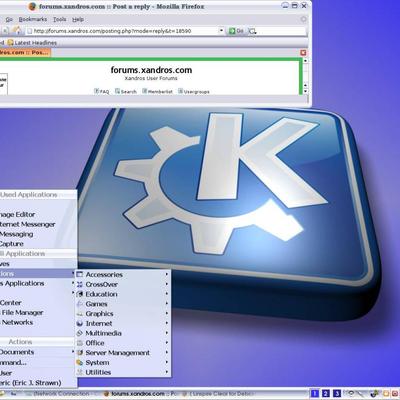Launch 'age Editor' from recent applications
Screen dimensions: 400x400
tap(38, 214)
